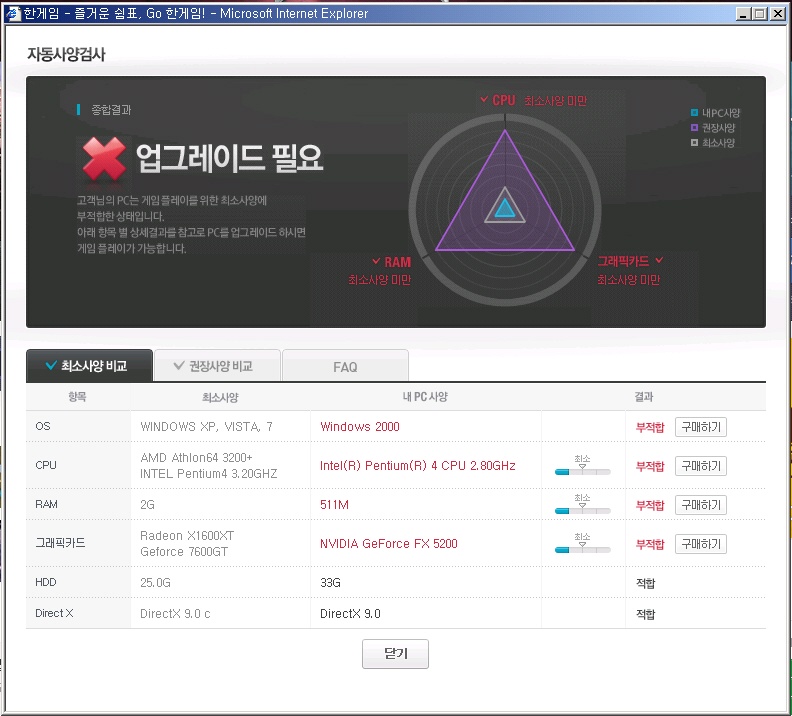
Task: Switch to the 최소사양 비교 tab
Action: (x=89, y=366)
